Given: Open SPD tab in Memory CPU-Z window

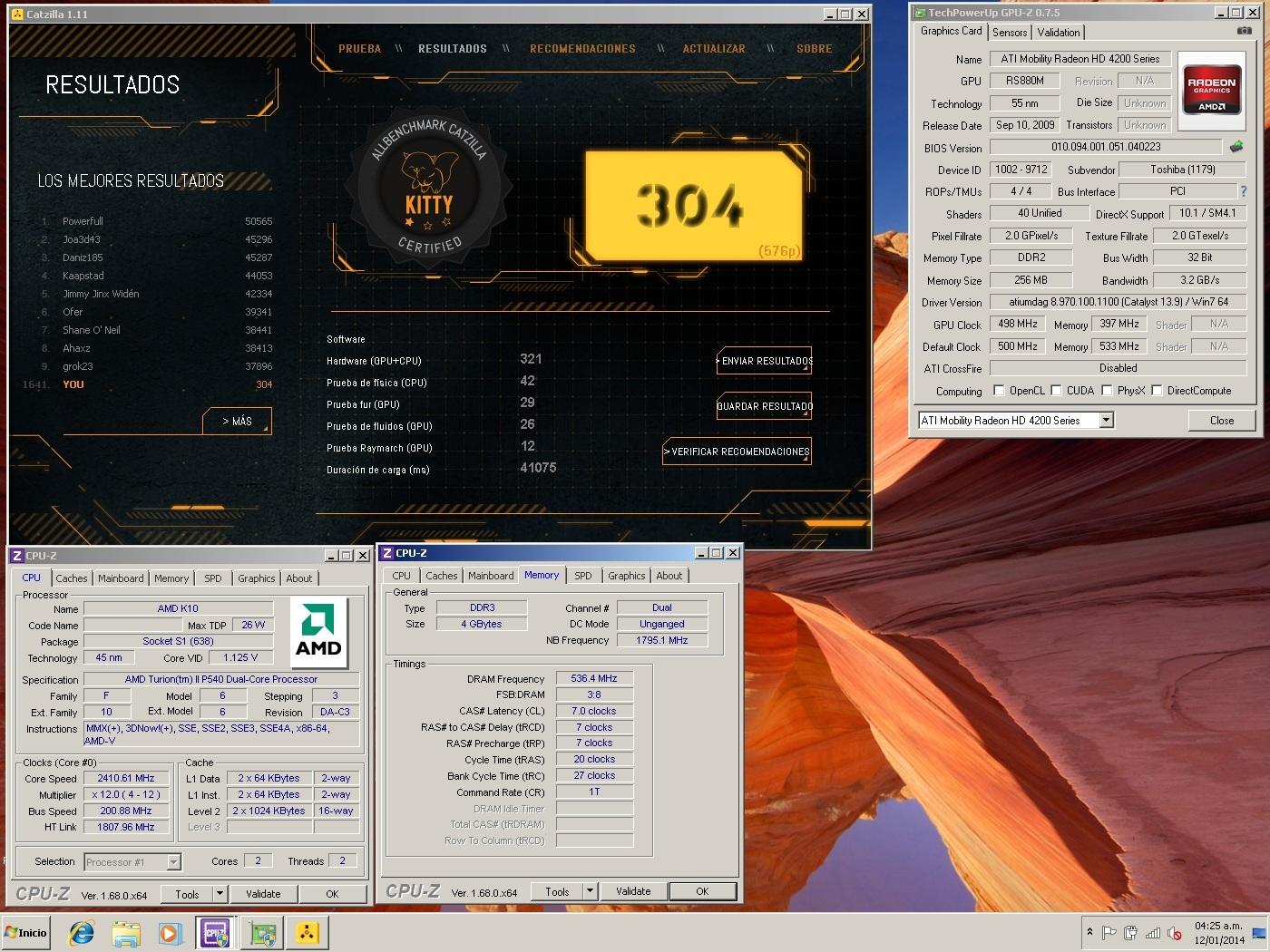Looking at the screenshot, I should point(583,576).
